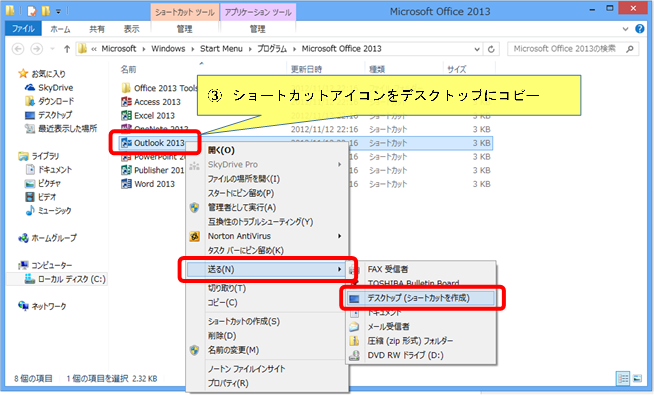The width and height of the screenshot is (654, 395).
Task: Send to 圧縮 (zip 形式) フォルダー
Action: 421,341
